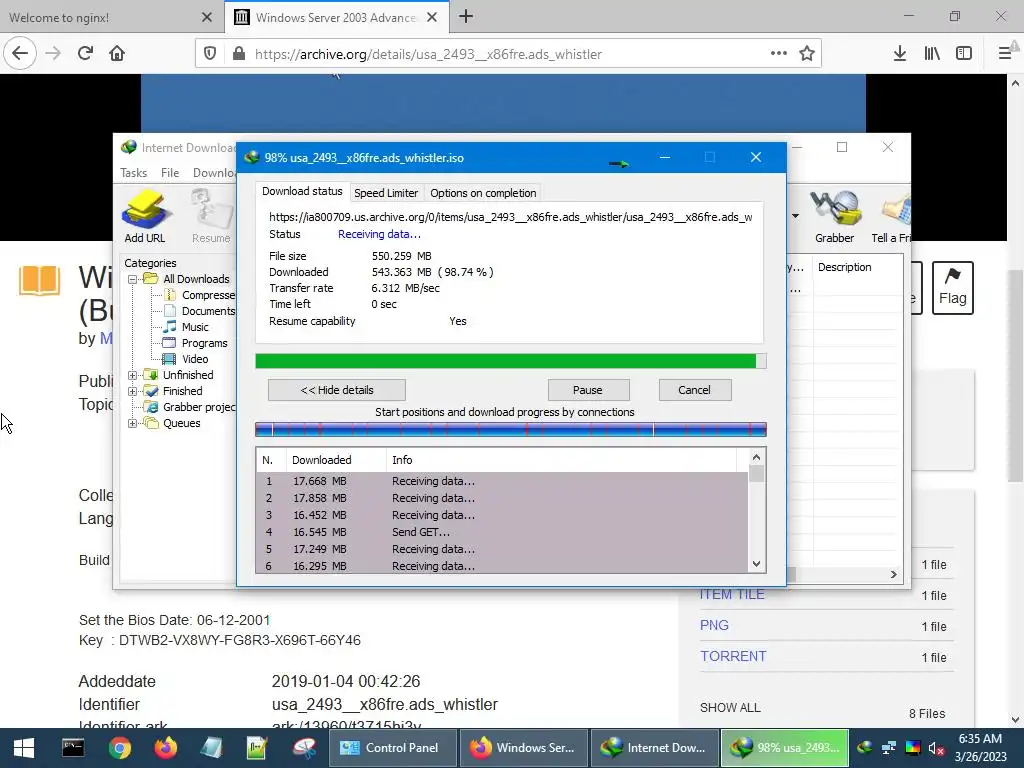The image size is (1024, 768).
Task: Switch to Options on completion tab
Action: click(x=483, y=193)
